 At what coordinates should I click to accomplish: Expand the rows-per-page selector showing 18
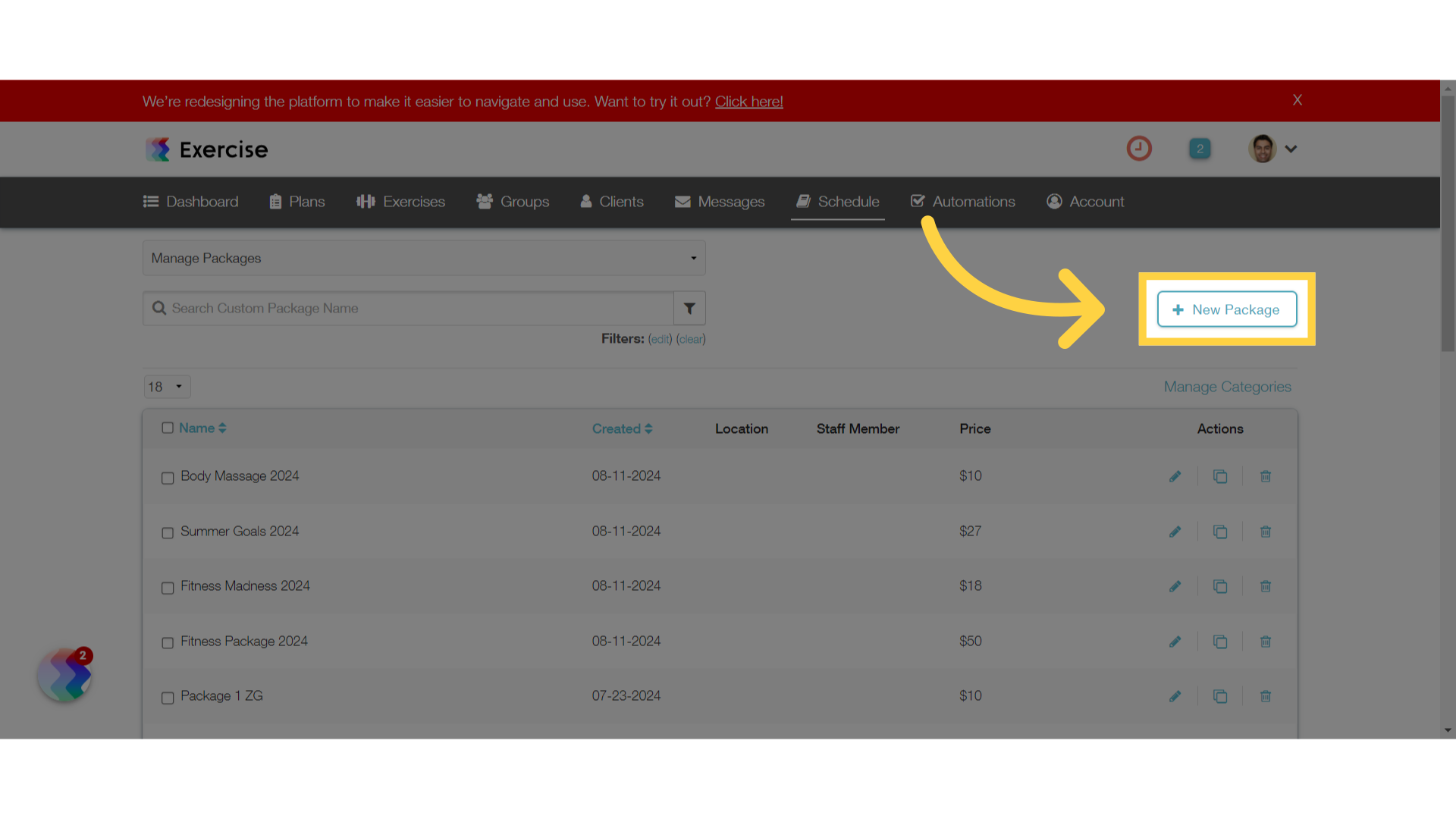click(x=166, y=386)
